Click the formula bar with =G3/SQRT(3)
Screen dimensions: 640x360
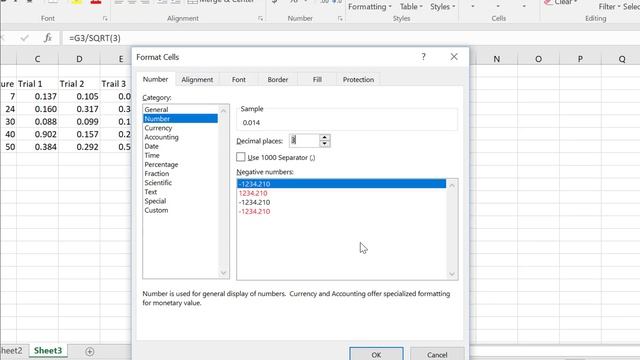351,38
